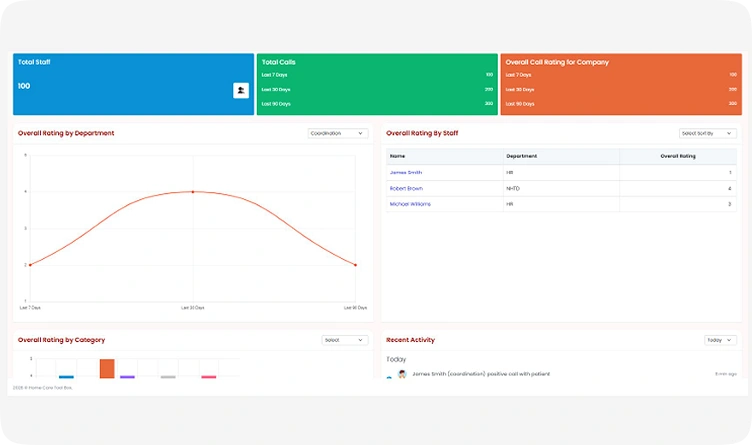Click the Overall Call Rating for Company title
752x445 pixels.
tap(557, 62)
